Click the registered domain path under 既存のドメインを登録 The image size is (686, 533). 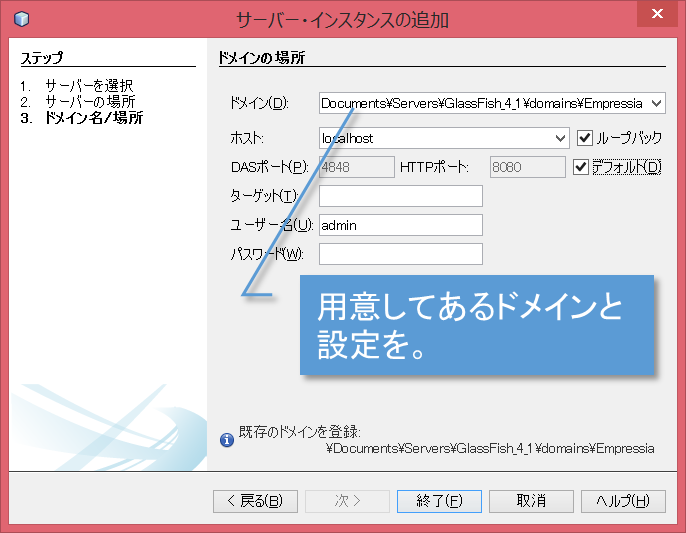point(490,449)
